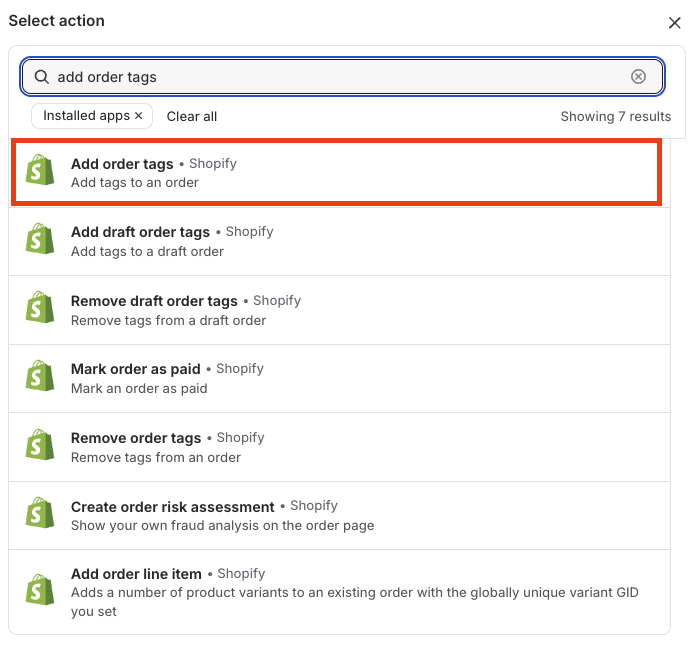Focus the 'add order tags' search field
Screen dimensions: 691x669
click(x=342, y=77)
